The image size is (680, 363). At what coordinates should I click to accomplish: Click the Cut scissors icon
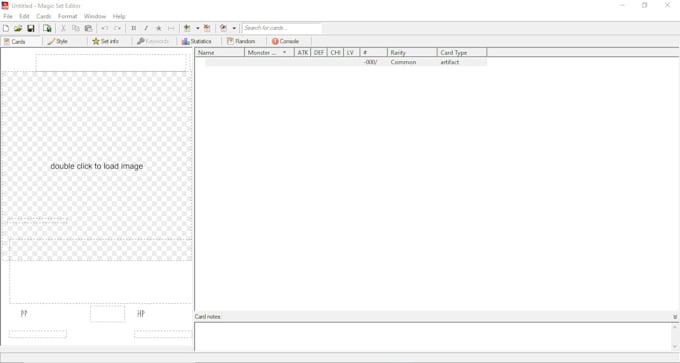[63, 28]
